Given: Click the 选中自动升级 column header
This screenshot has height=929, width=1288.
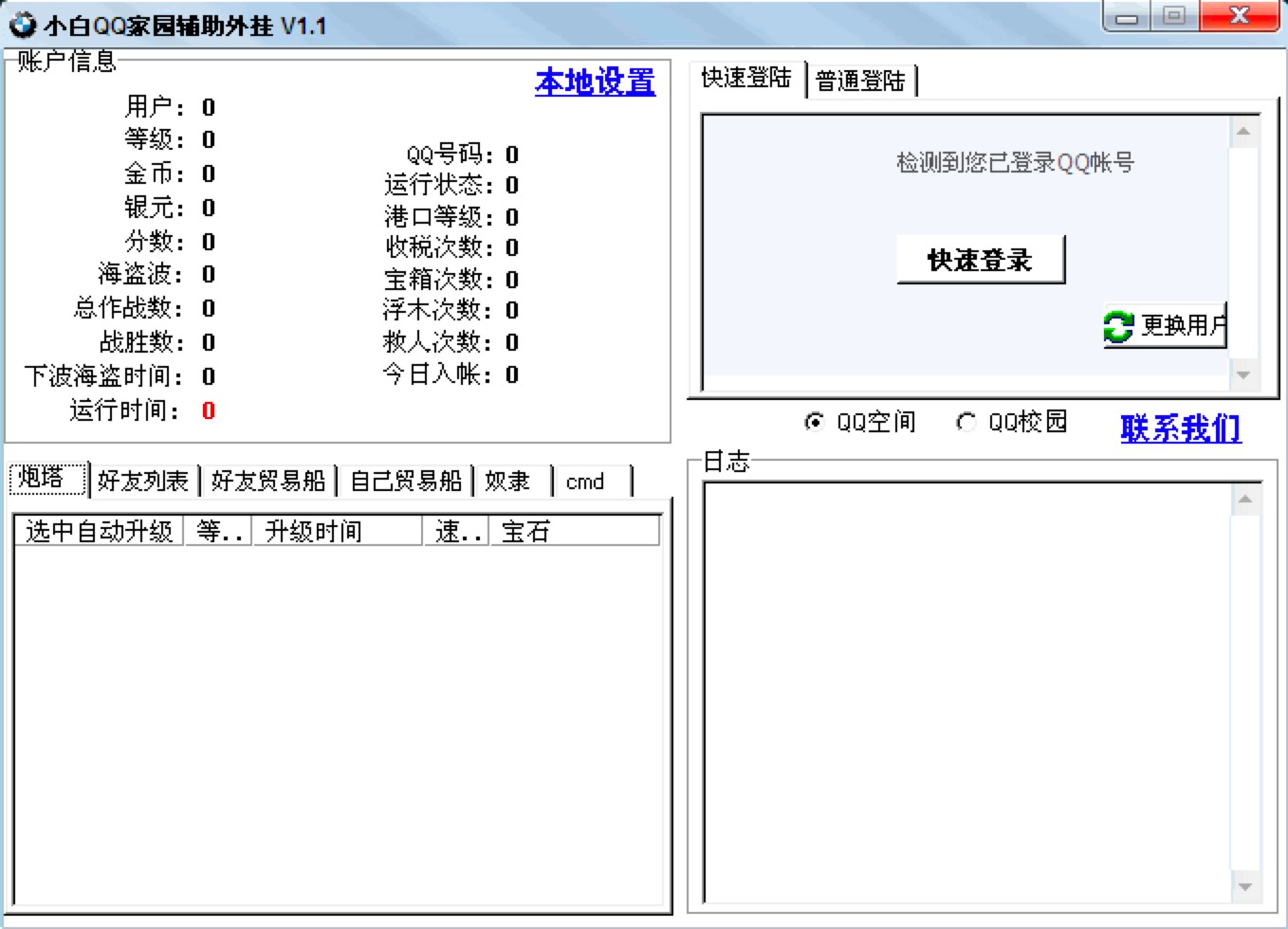Looking at the screenshot, I should coord(99,531).
